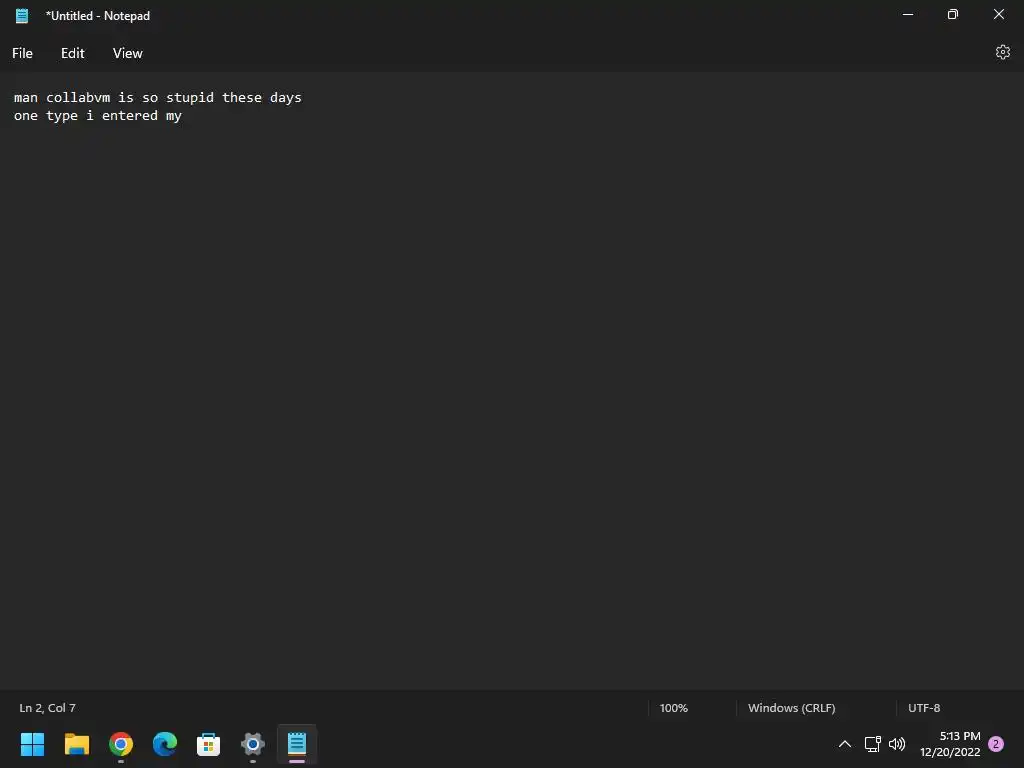1024x768 pixels.
Task: Minimize the Notepad window
Action: [x=908, y=14]
